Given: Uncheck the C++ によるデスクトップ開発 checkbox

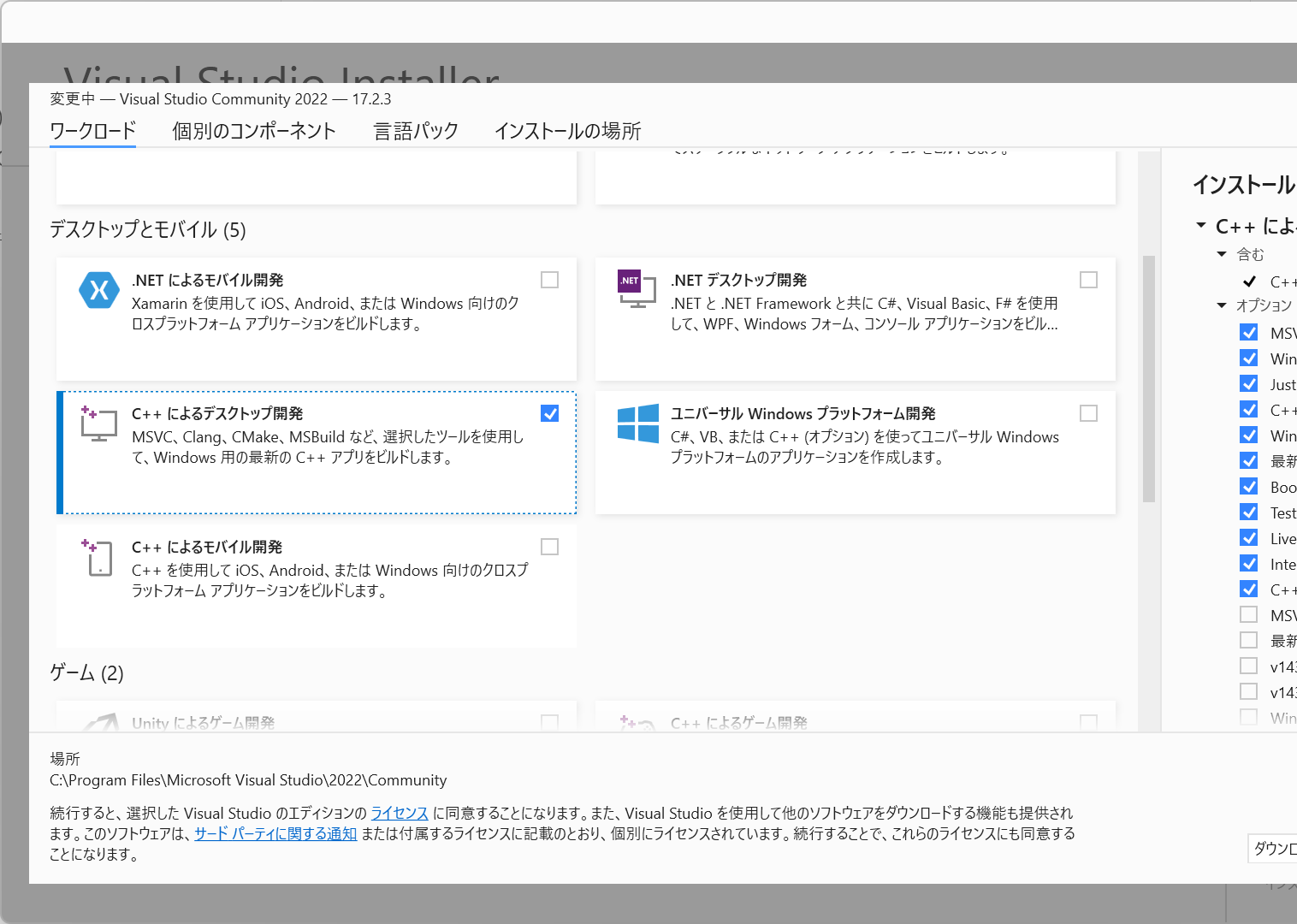Looking at the screenshot, I should (550, 413).
